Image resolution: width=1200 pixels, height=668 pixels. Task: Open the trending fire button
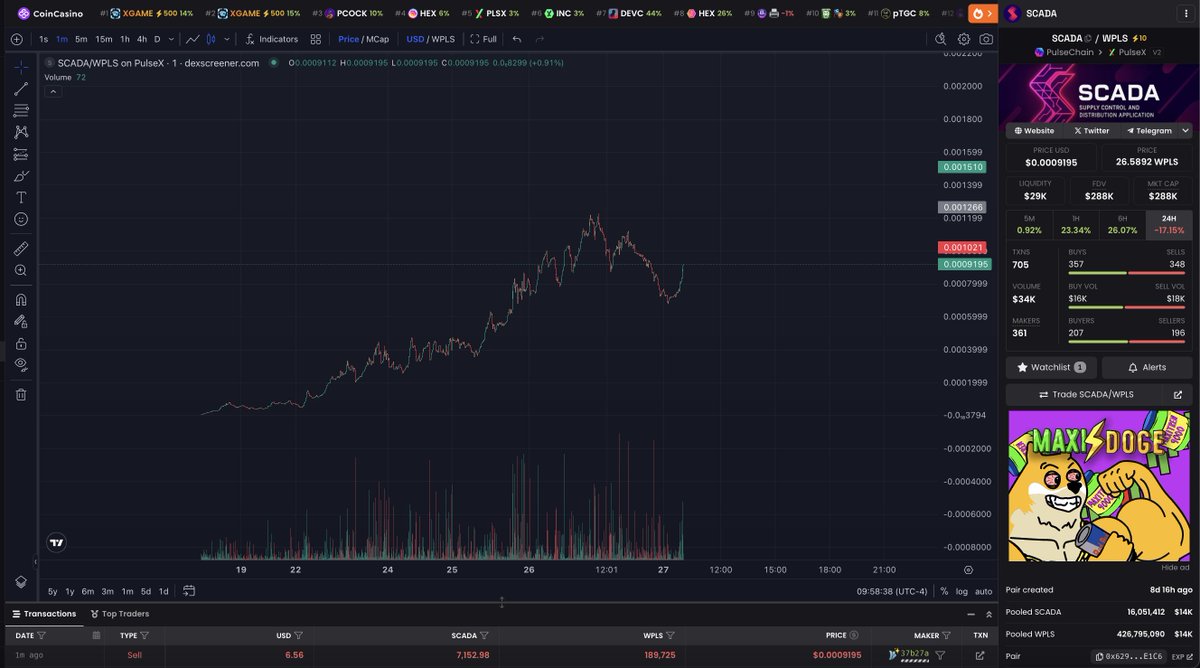click(x=983, y=13)
